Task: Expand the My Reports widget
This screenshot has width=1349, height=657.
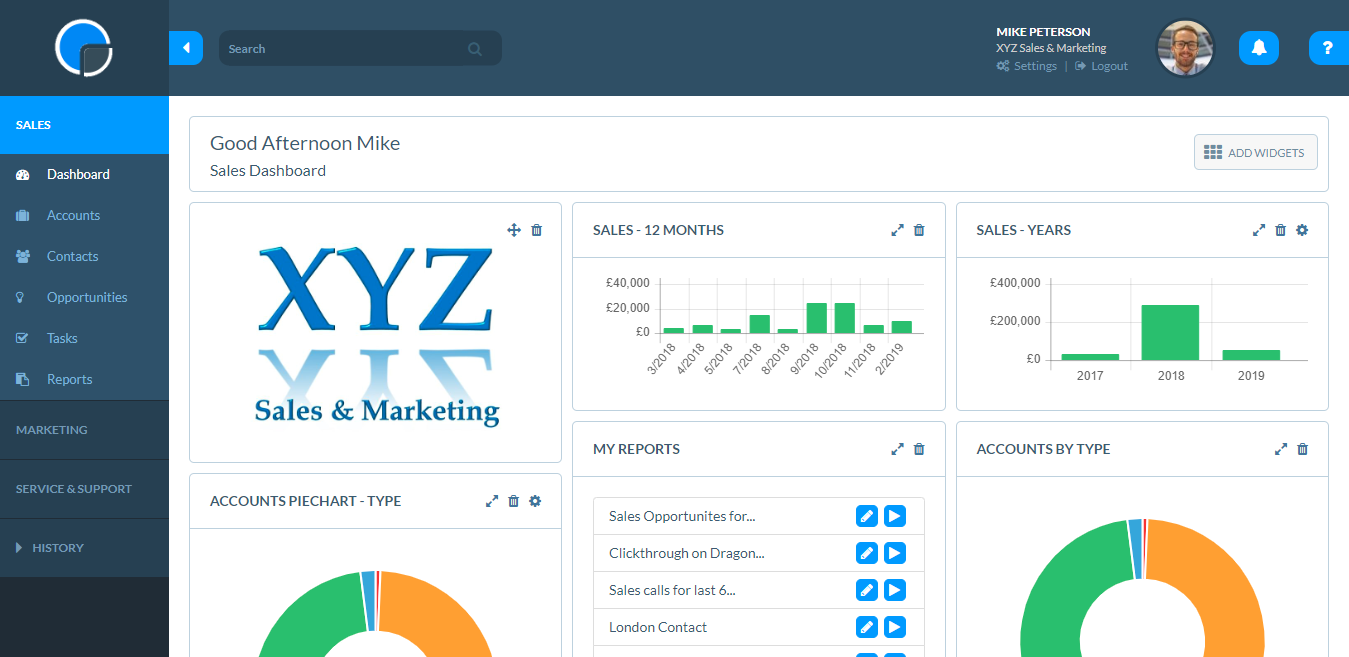Action: pyautogui.click(x=897, y=449)
